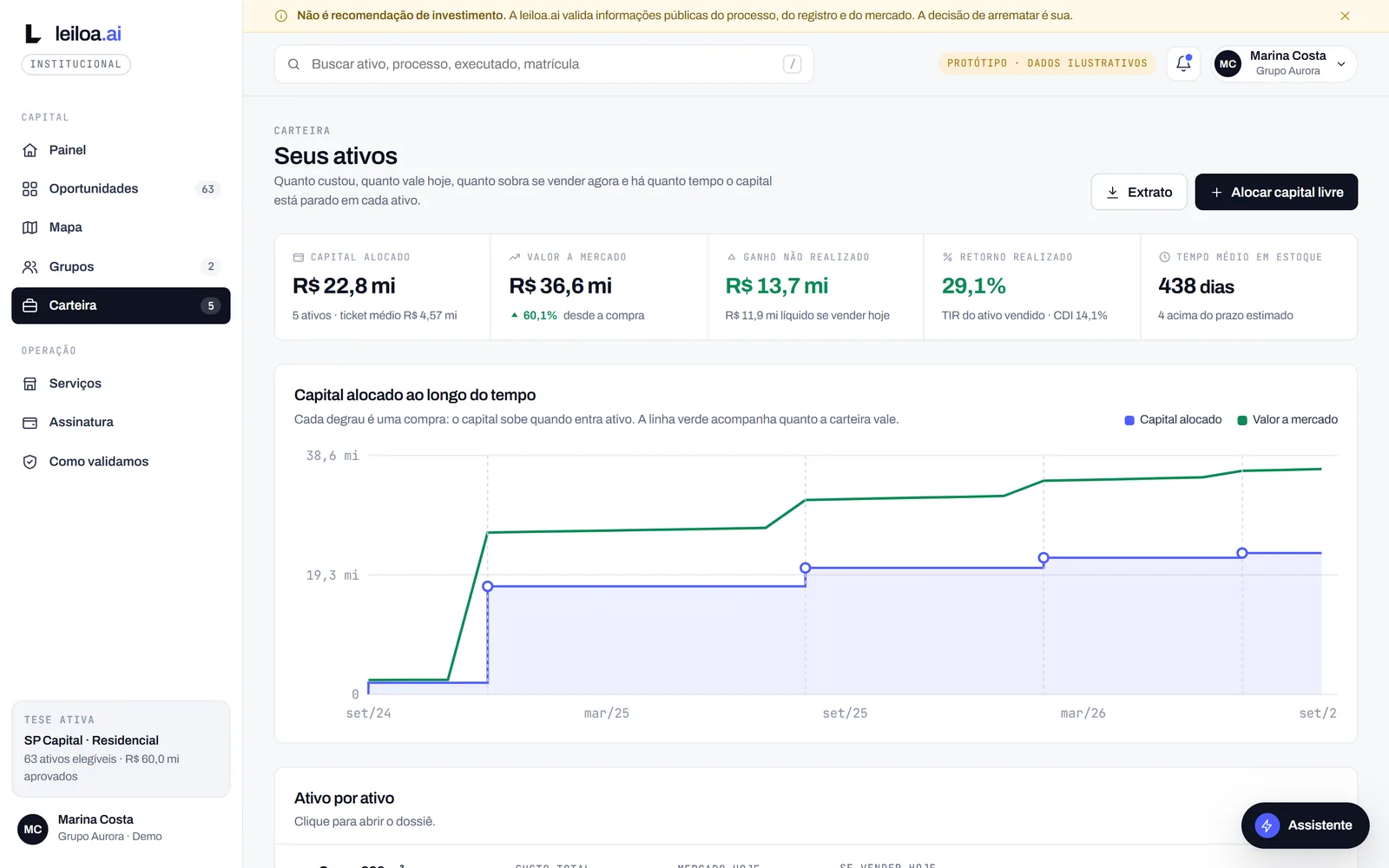The height and width of the screenshot is (868, 1389).
Task: Open the Tese ativa SP Capital card
Action: point(121,748)
